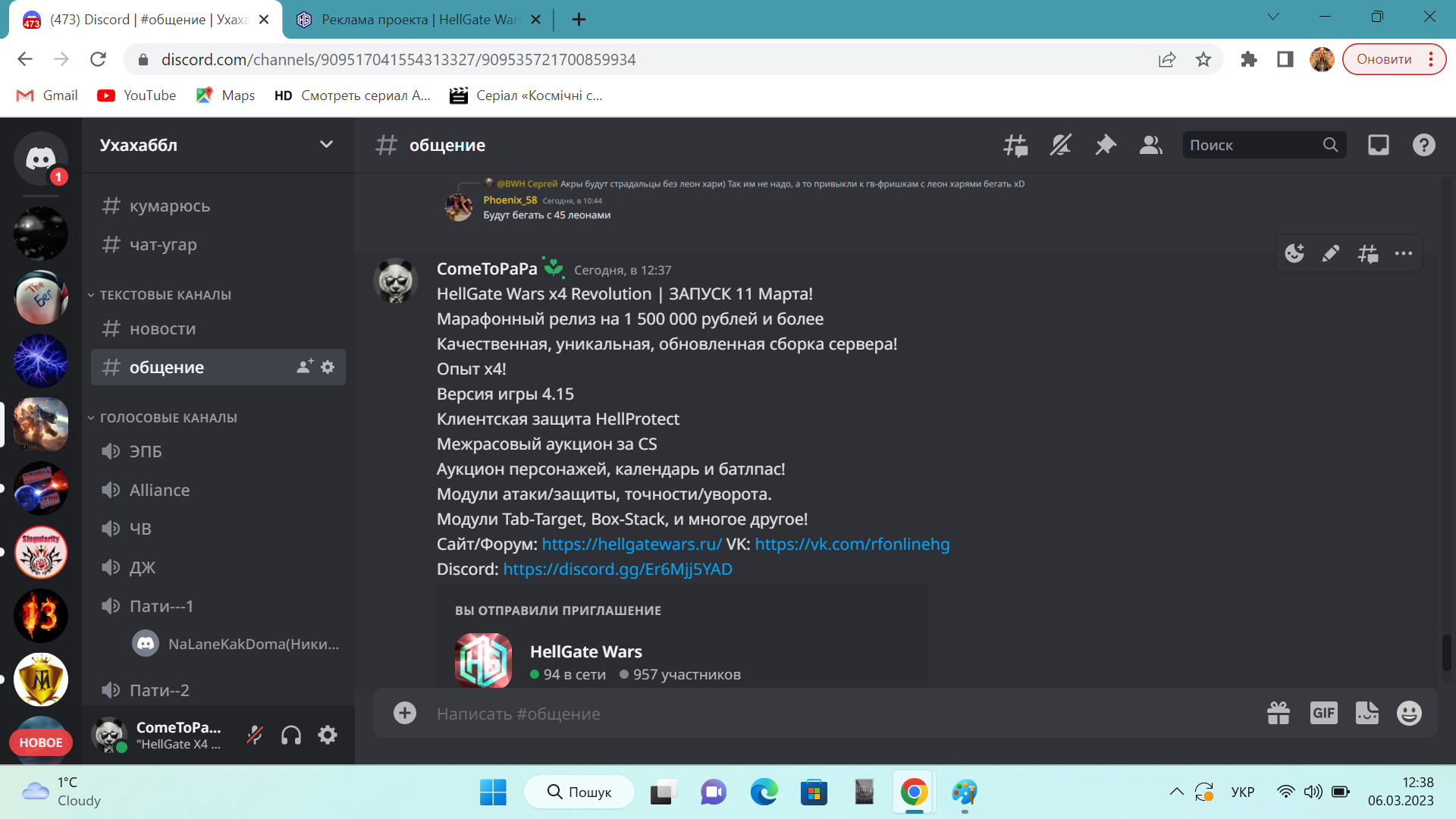Open the Ухахаббл server dropdown menu
The width and height of the screenshot is (1456, 819).
(218, 145)
